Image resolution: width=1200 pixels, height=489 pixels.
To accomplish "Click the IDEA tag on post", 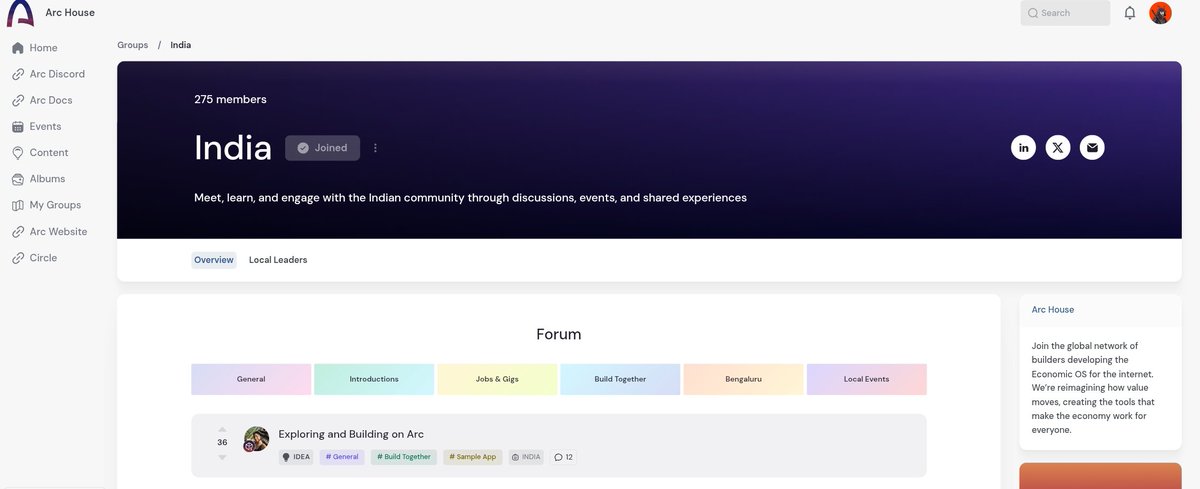I will [297, 457].
